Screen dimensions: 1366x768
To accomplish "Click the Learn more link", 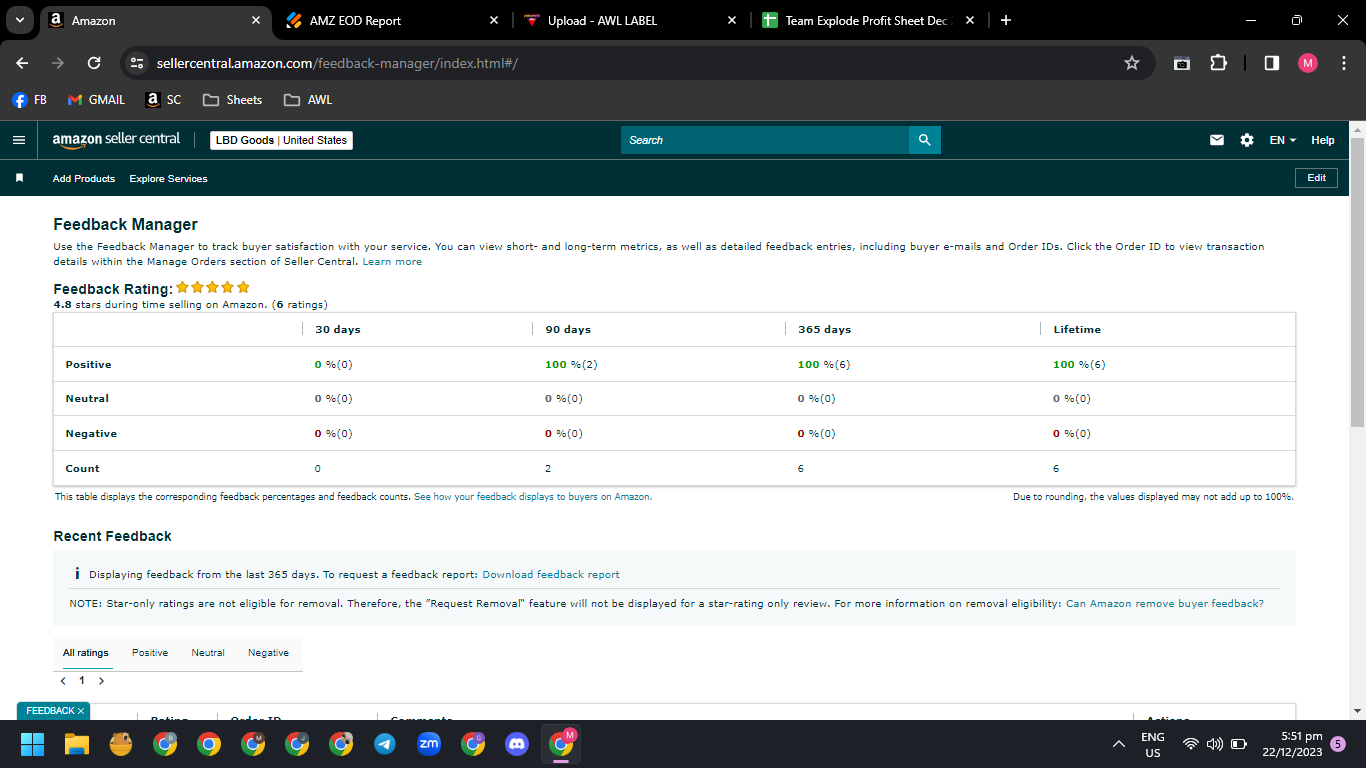I will (392, 262).
